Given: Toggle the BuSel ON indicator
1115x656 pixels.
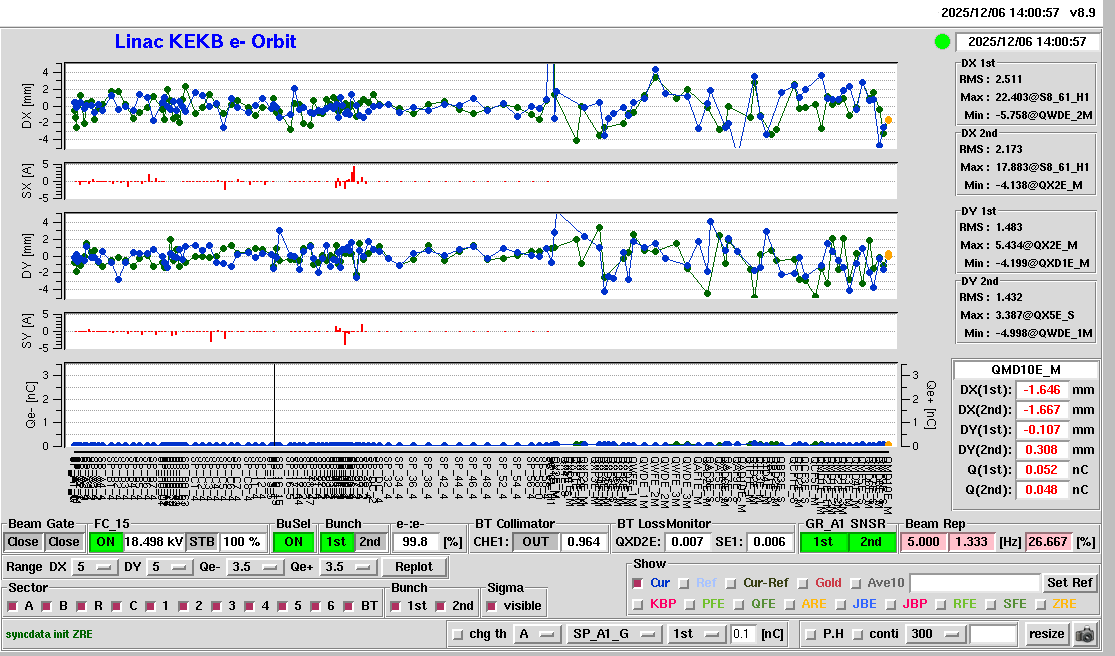Looking at the screenshot, I should 294,542.
